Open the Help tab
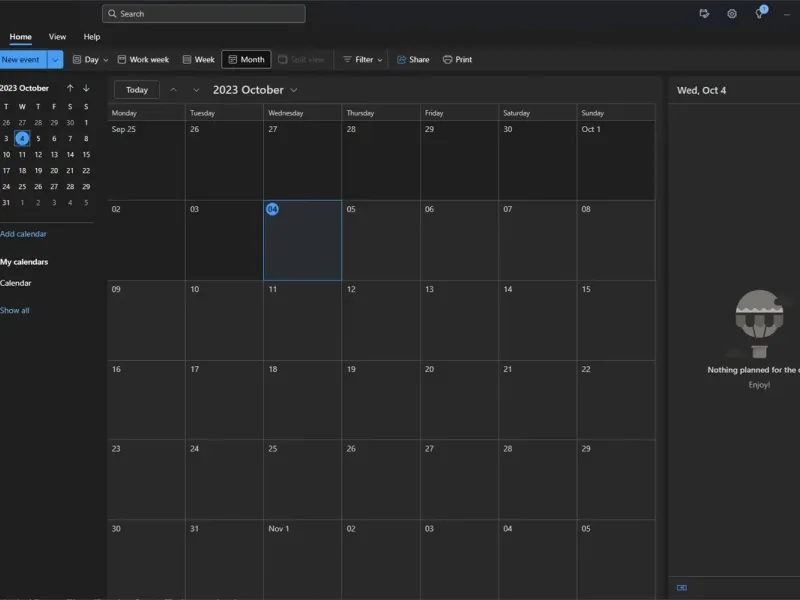Screen dimensions: 800x600 point(92,37)
